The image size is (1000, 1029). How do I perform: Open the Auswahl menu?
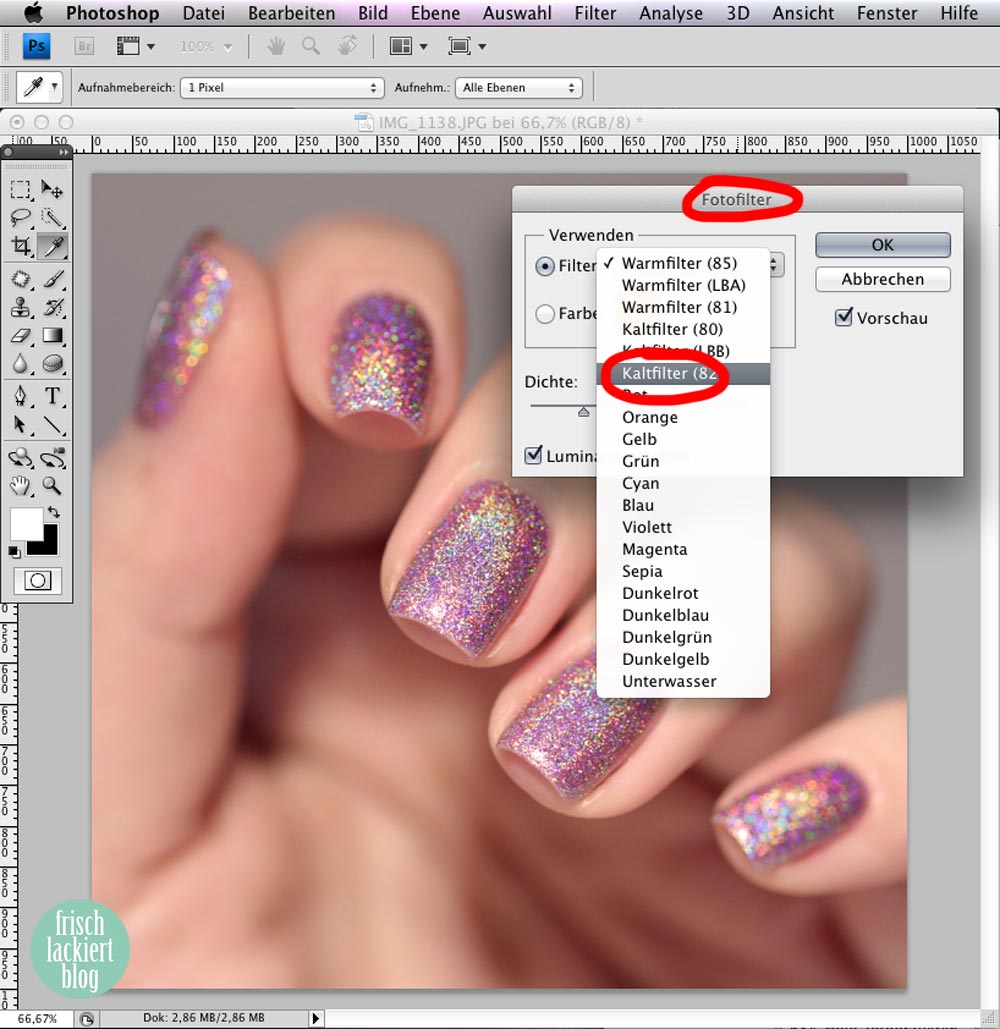[x=517, y=13]
